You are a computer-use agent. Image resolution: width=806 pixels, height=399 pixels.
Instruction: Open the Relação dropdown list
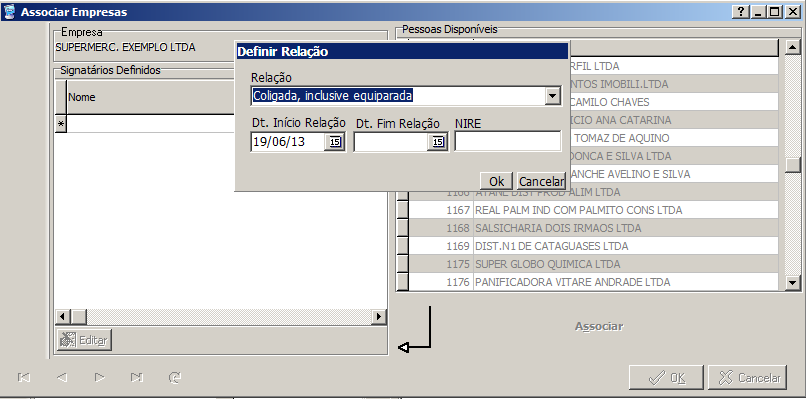click(x=553, y=96)
